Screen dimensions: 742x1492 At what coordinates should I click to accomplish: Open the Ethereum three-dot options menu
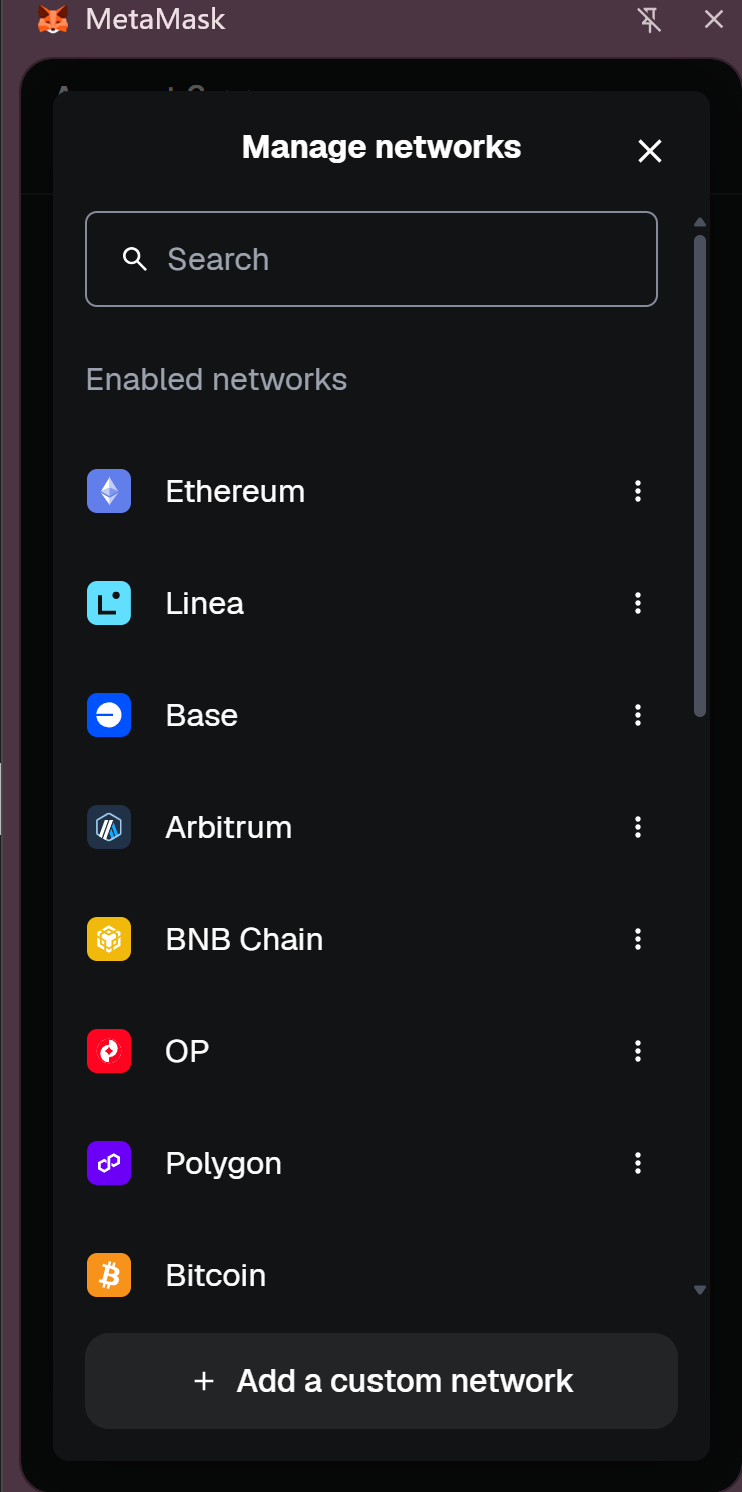tap(637, 491)
